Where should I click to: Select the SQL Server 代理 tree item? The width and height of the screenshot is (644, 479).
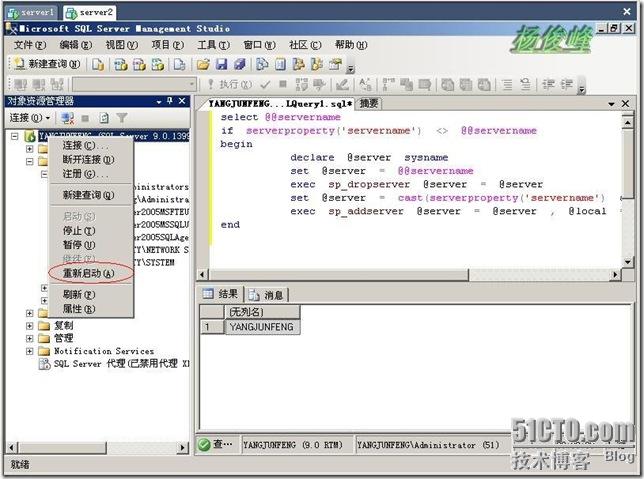(114, 364)
